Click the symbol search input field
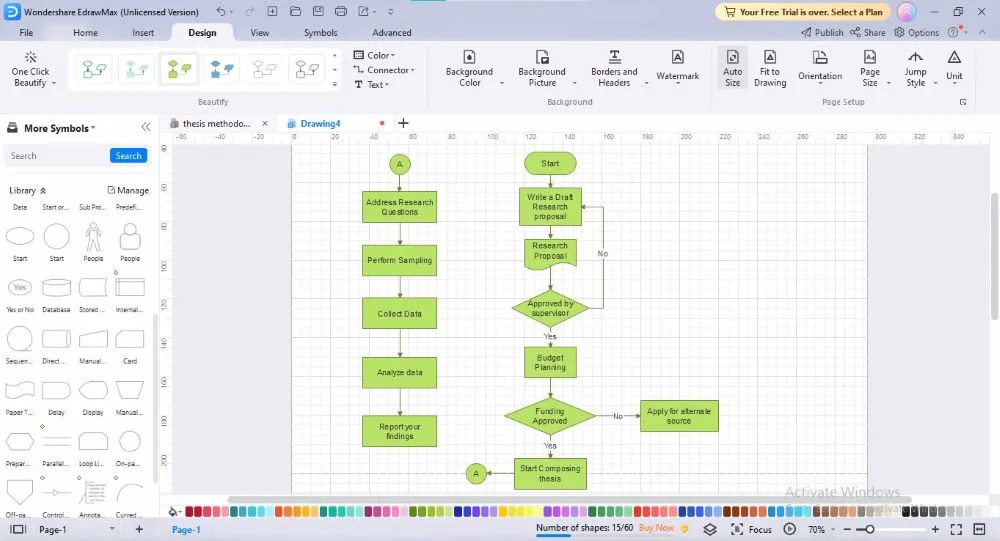Screen dimensions: 1000x541 click(x=57, y=156)
